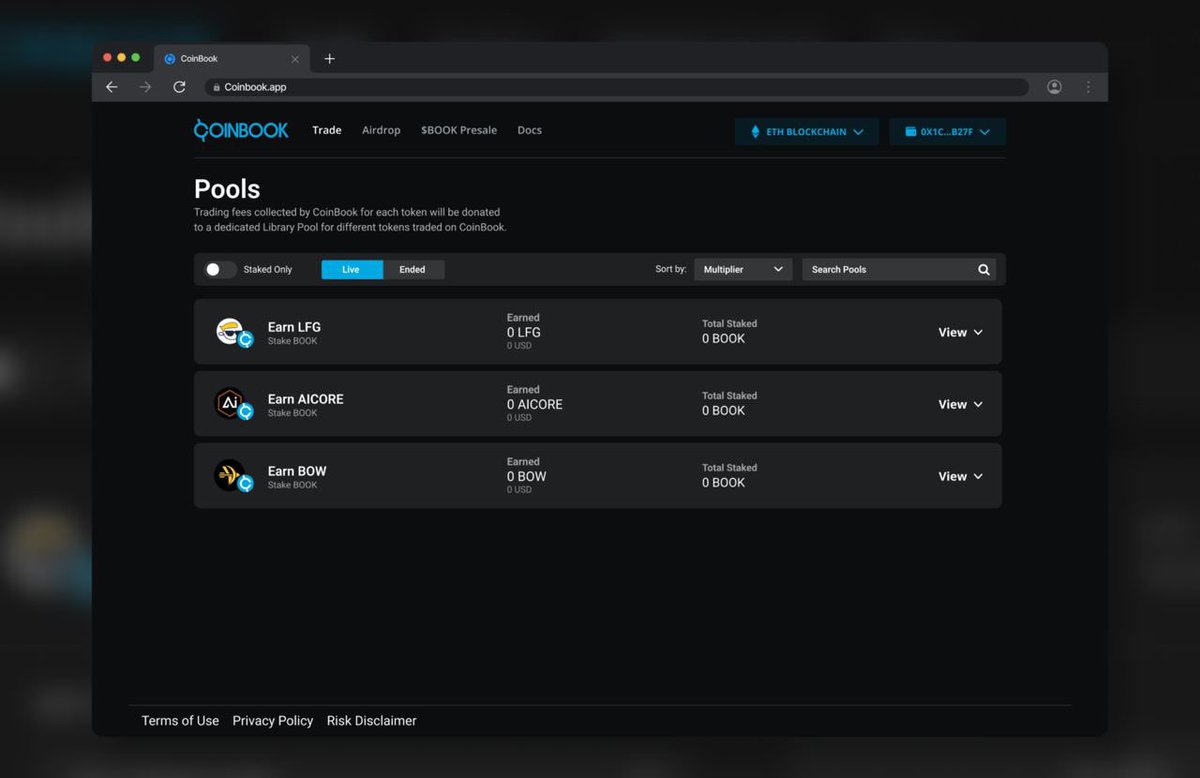Click the Sort by label
The image size is (1200, 778).
(x=671, y=269)
